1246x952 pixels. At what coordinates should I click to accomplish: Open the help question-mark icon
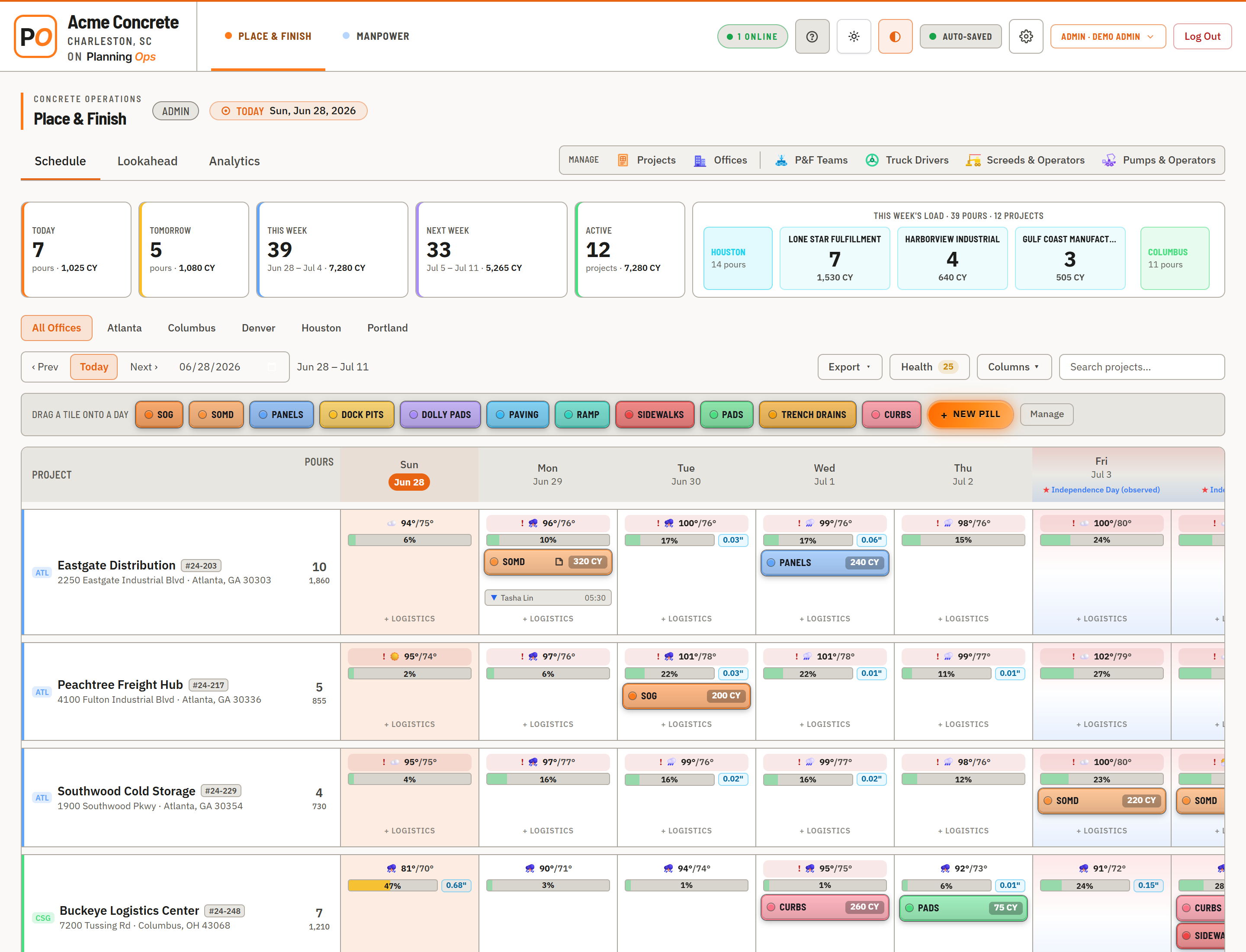[x=812, y=36]
